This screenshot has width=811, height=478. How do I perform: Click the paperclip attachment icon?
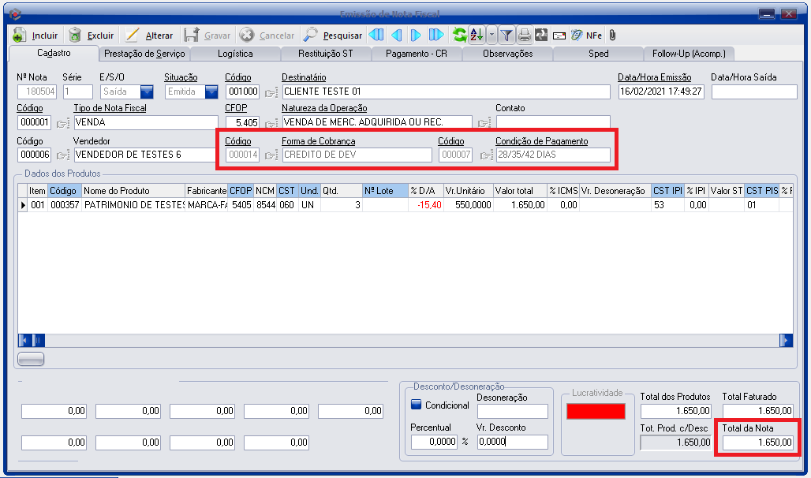pos(611,35)
